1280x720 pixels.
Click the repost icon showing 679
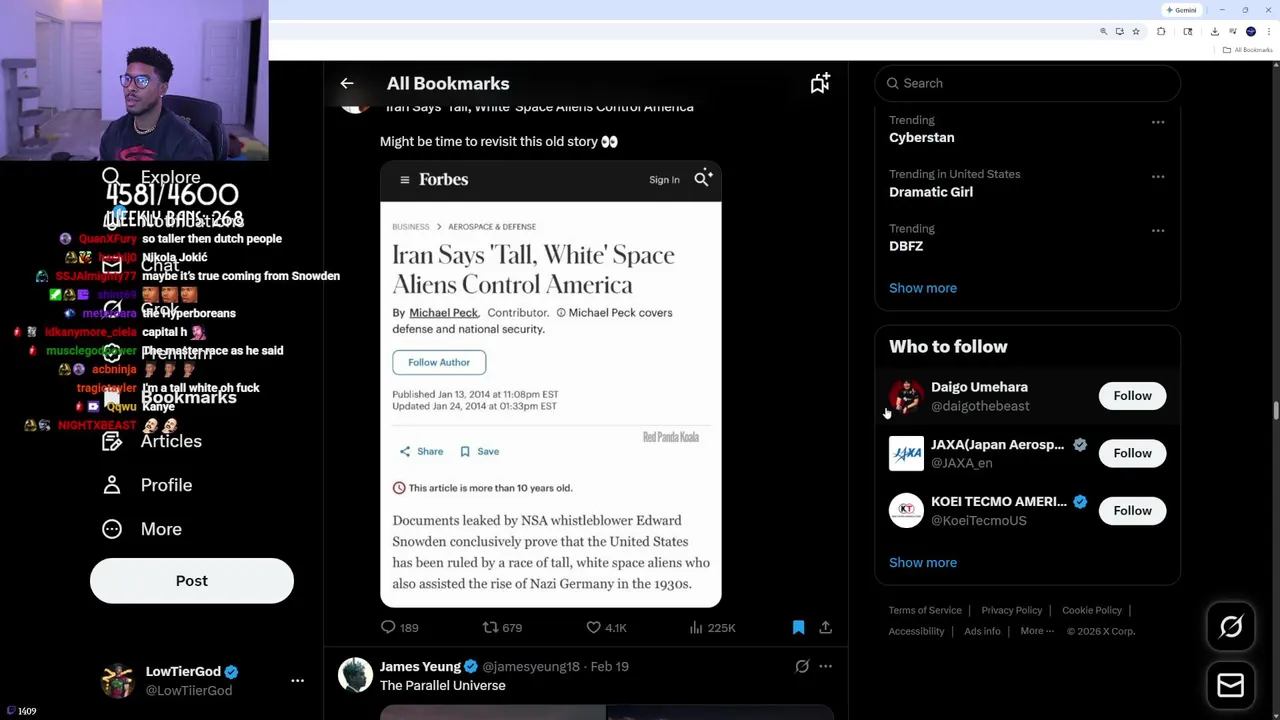[491, 627]
